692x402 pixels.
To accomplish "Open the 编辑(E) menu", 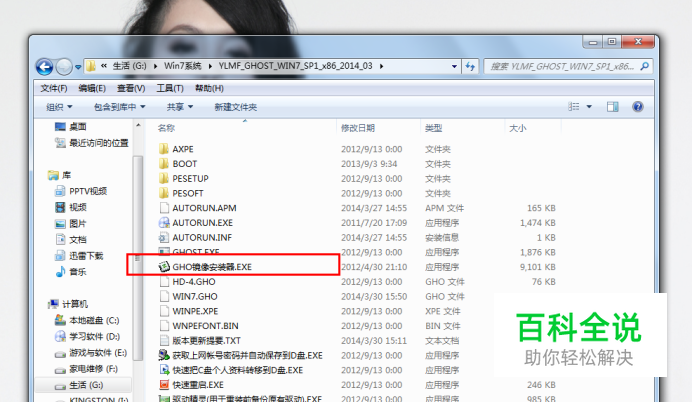I will click(92, 89).
